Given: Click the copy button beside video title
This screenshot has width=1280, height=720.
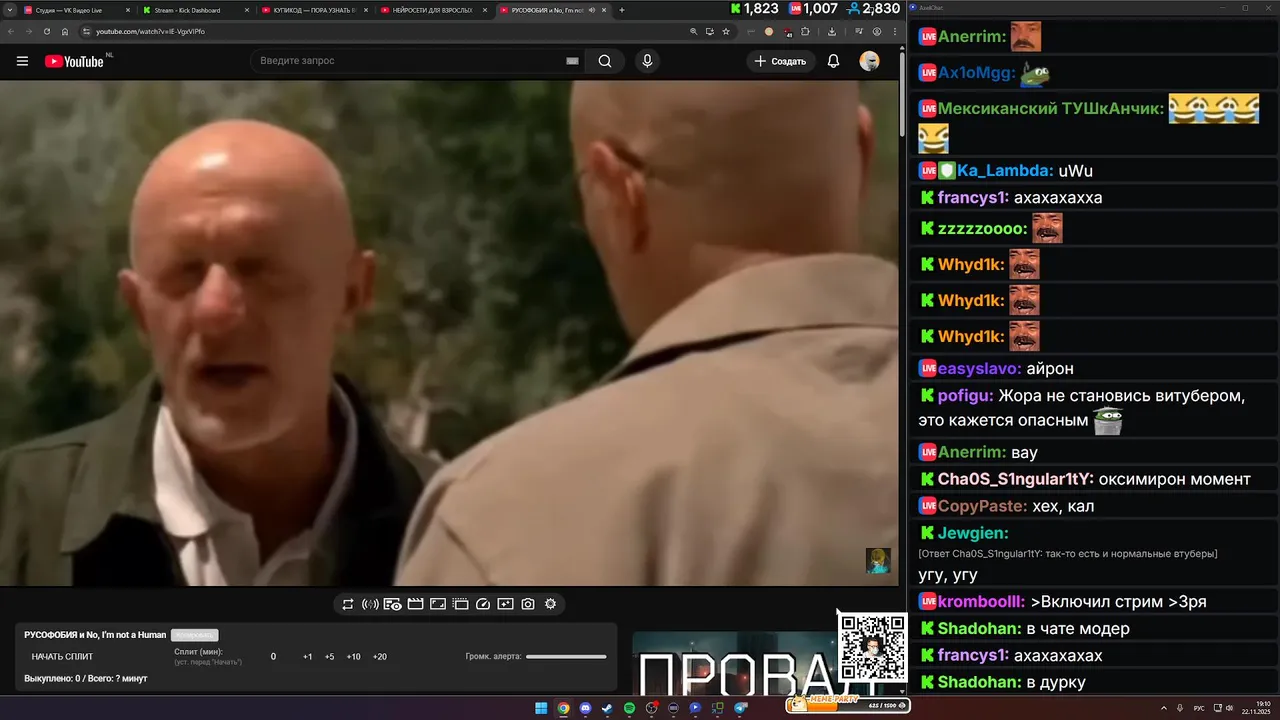Looking at the screenshot, I should tap(194, 635).
